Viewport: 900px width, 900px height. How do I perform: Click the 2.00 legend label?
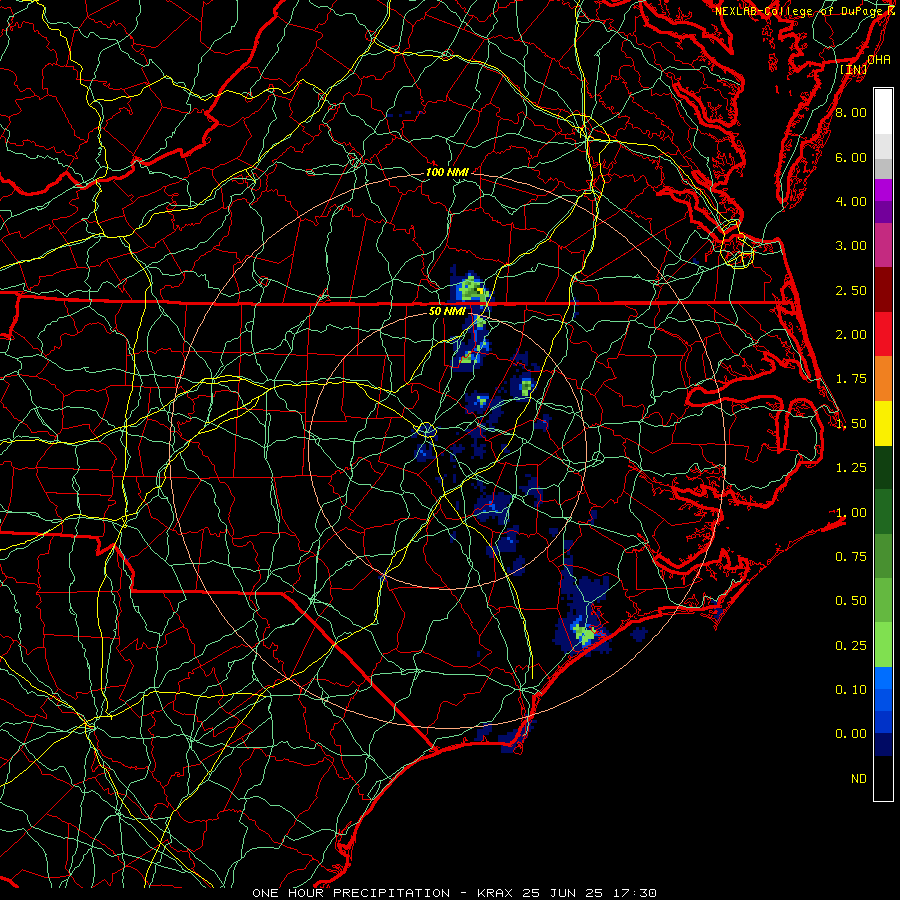(x=851, y=335)
